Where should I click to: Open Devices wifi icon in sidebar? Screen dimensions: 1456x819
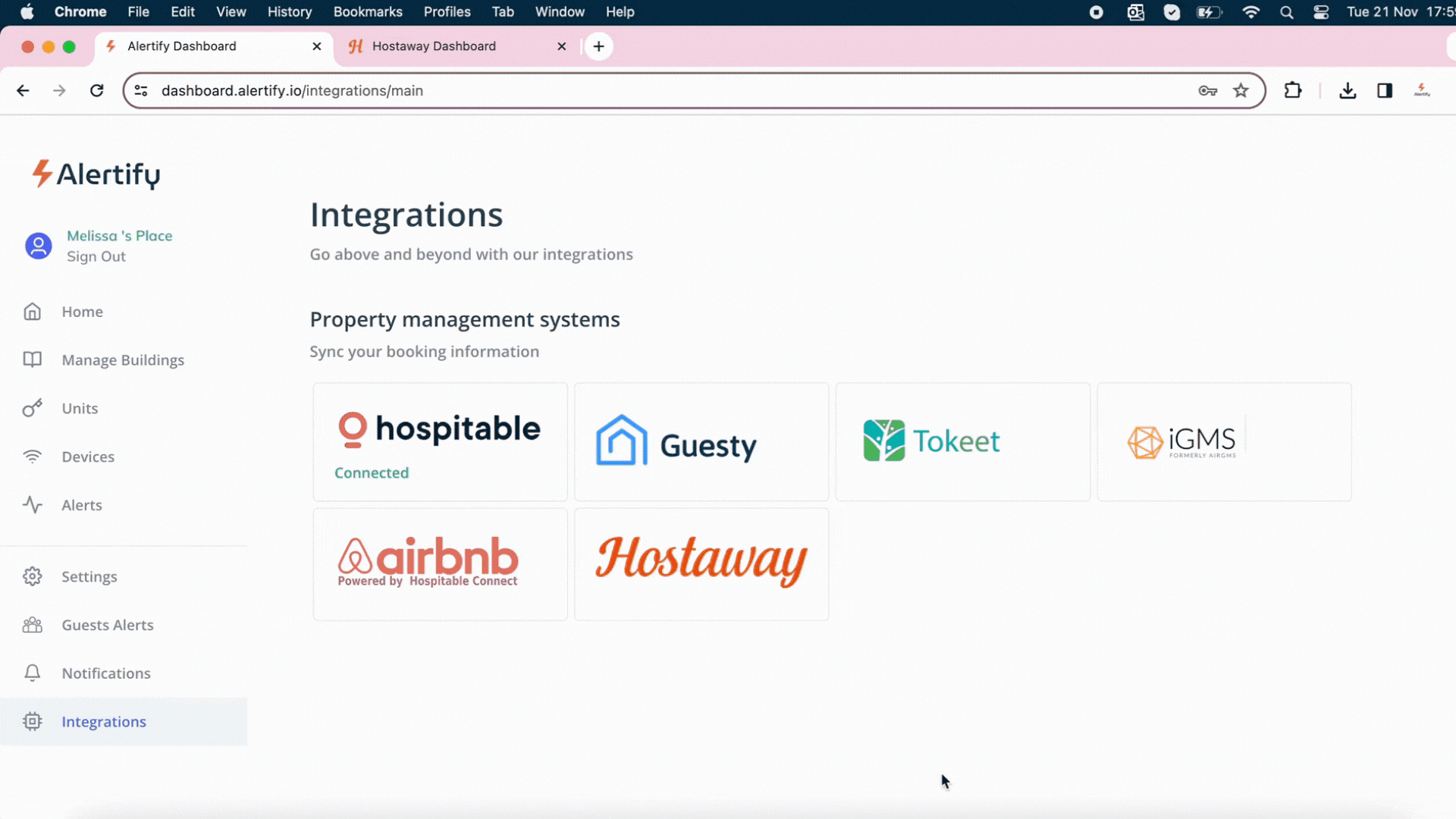32,457
